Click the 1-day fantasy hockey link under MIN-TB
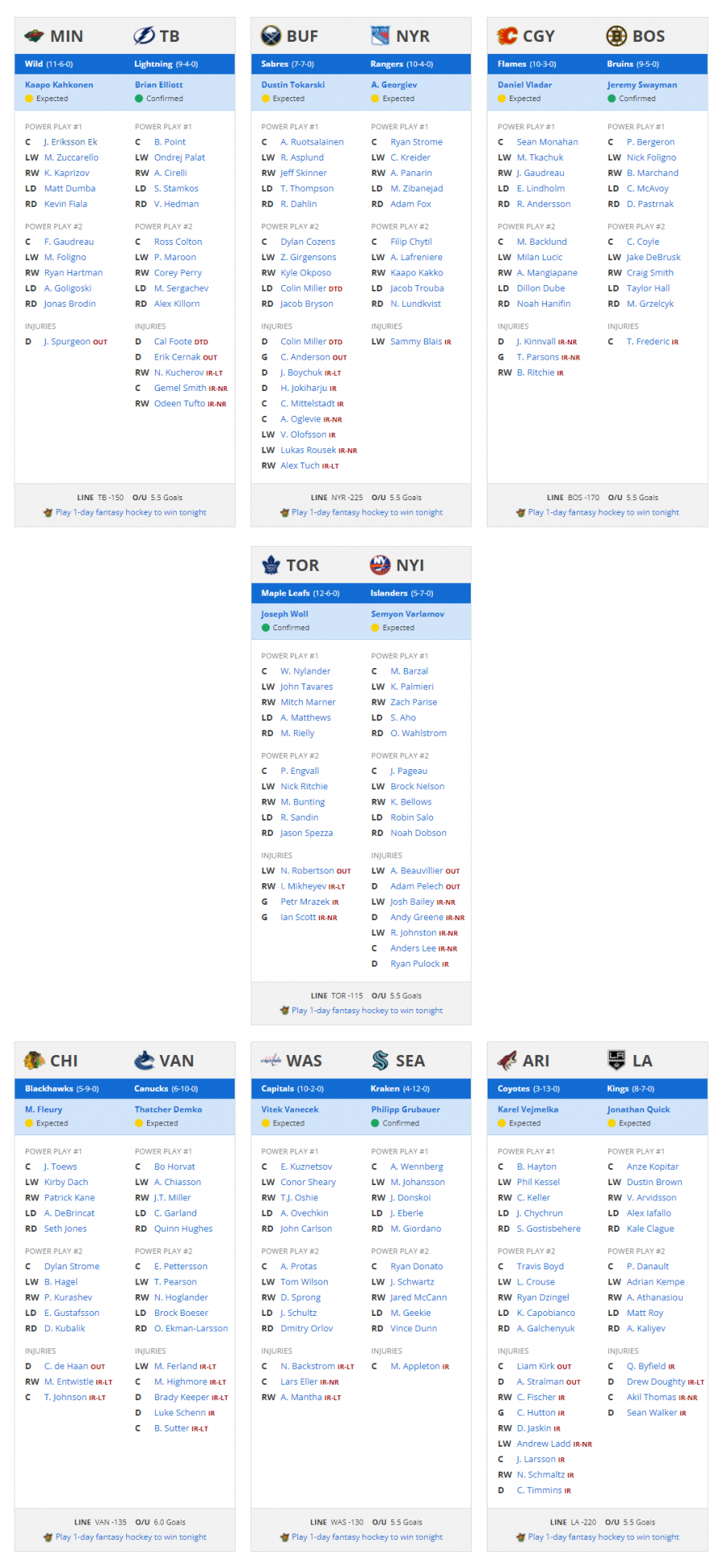 (x=131, y=512)
